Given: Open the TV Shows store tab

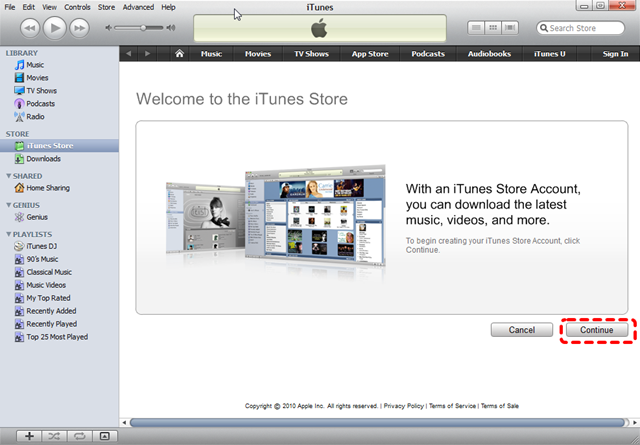Looking at the screenshot, I should click(x=311, y=53).
